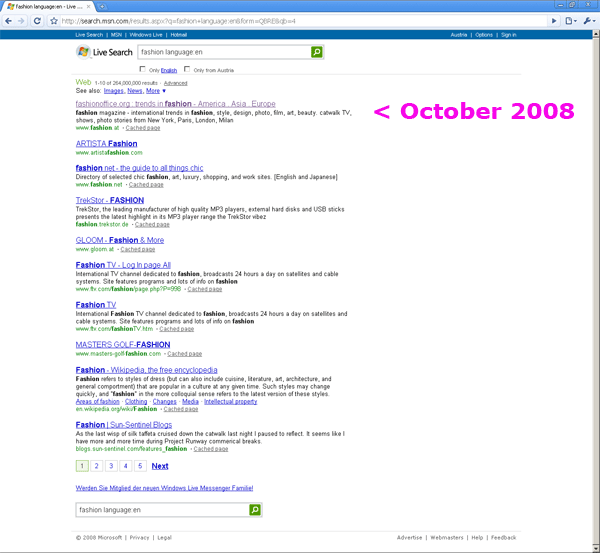Image resolution: width=600 pixels, height=553 pixels.
Task: Open the plain 'Fashion TV' result
Action: coord(96,305)
